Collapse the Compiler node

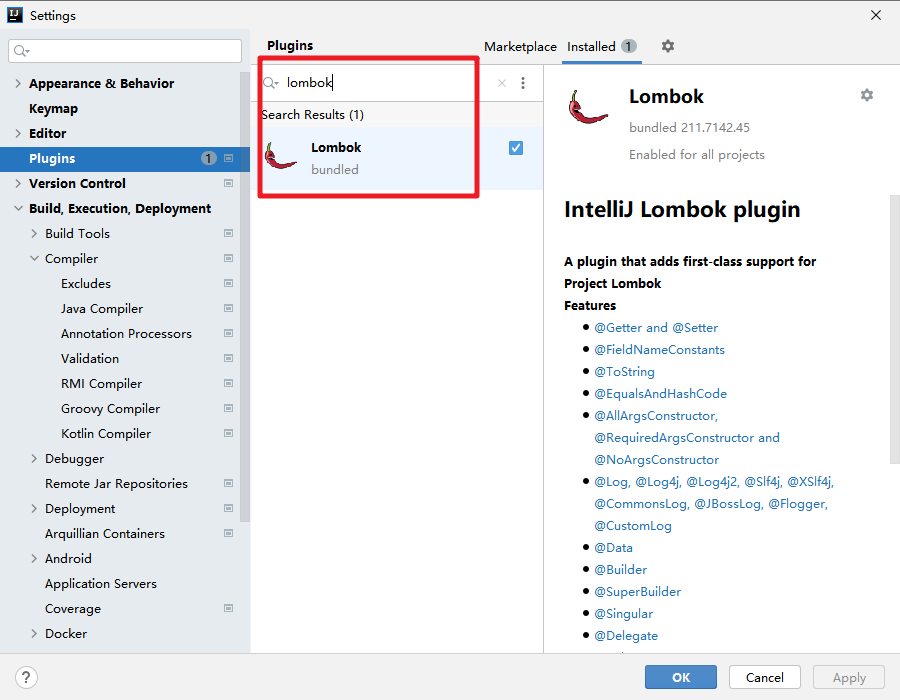(x=34, y=259)
